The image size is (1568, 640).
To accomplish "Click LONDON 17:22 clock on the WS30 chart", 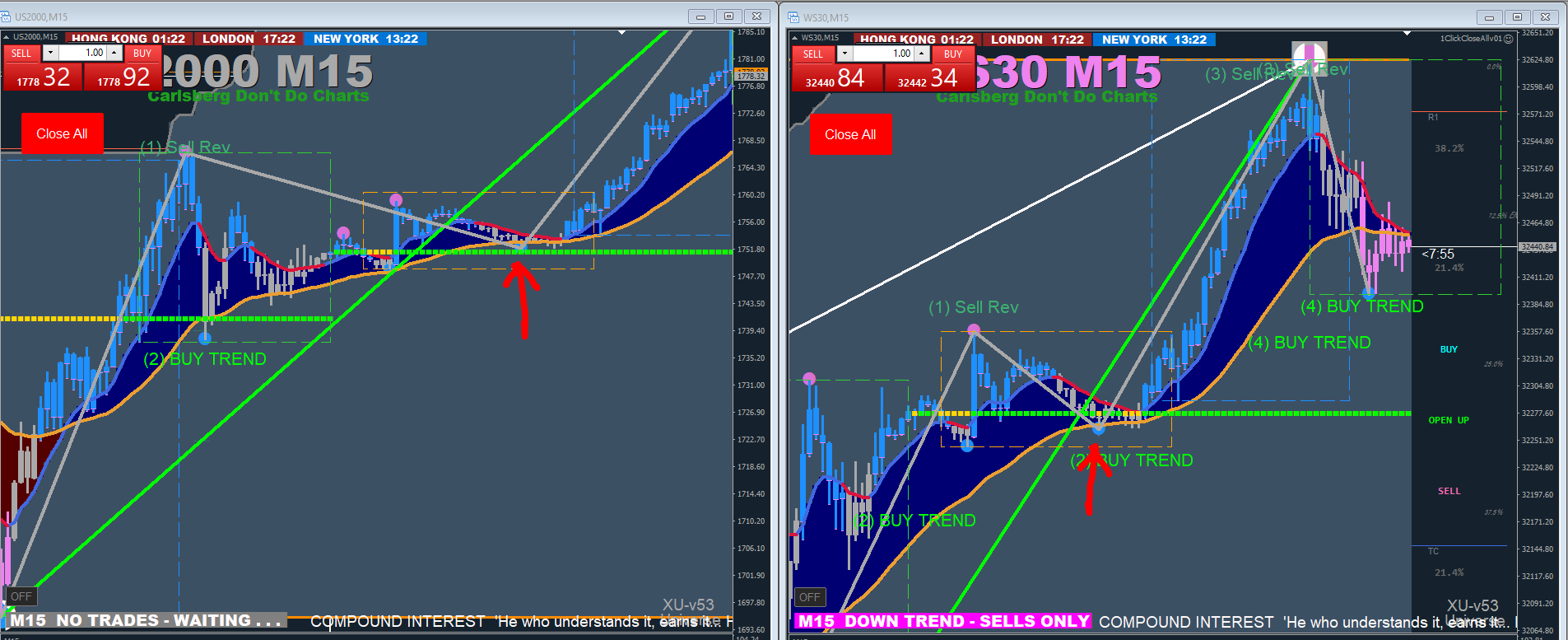I will click(1037, 40).
